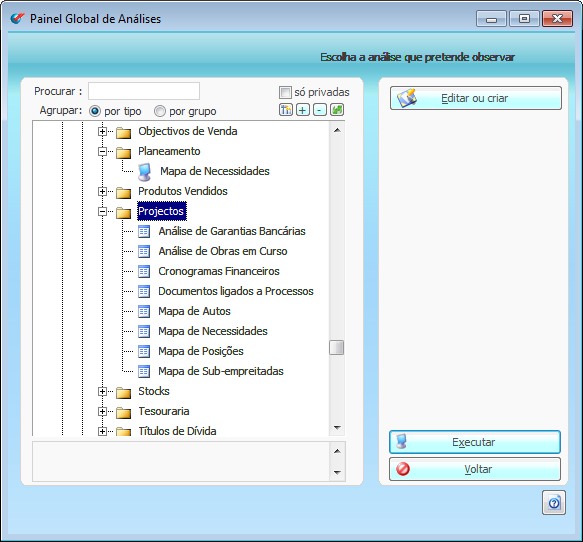Viewport: 583px width, 542px height.
Task: Click the Procurar search field
Action: pyautogui.click(x=144, y=91)
